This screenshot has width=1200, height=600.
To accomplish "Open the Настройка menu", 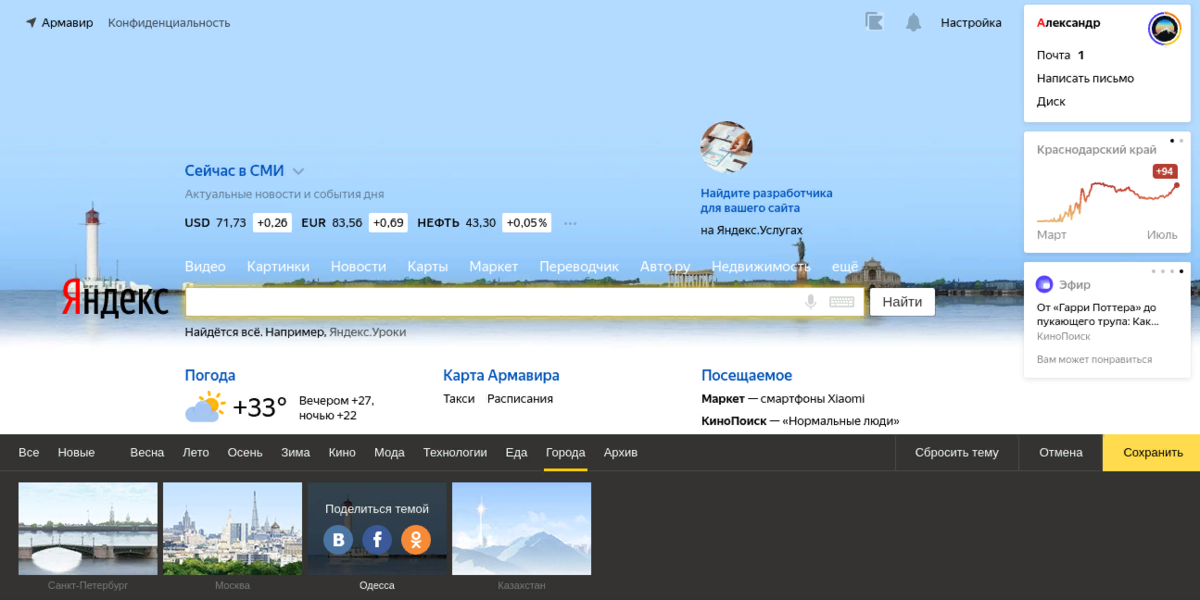I will click(971, 22).
